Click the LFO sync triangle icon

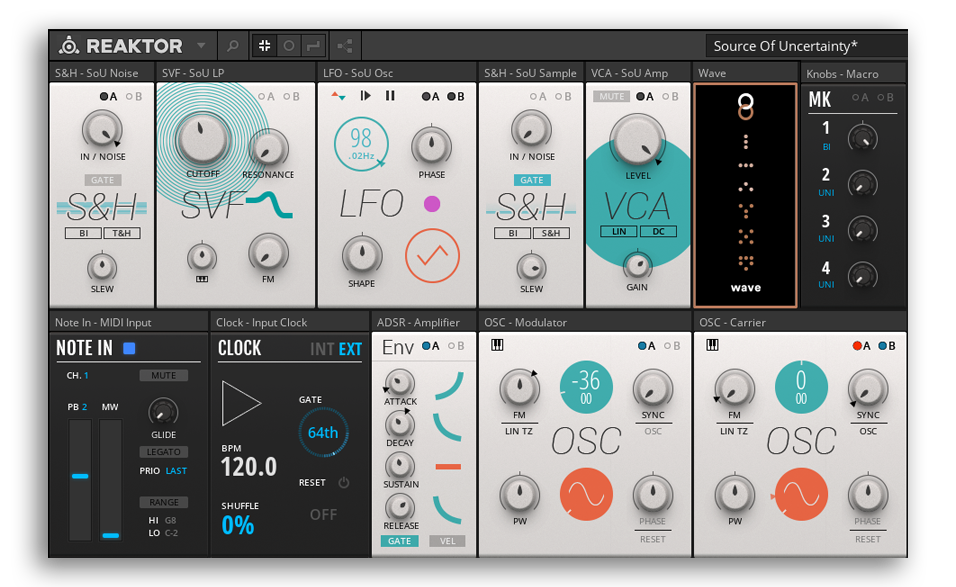point(338,96)
